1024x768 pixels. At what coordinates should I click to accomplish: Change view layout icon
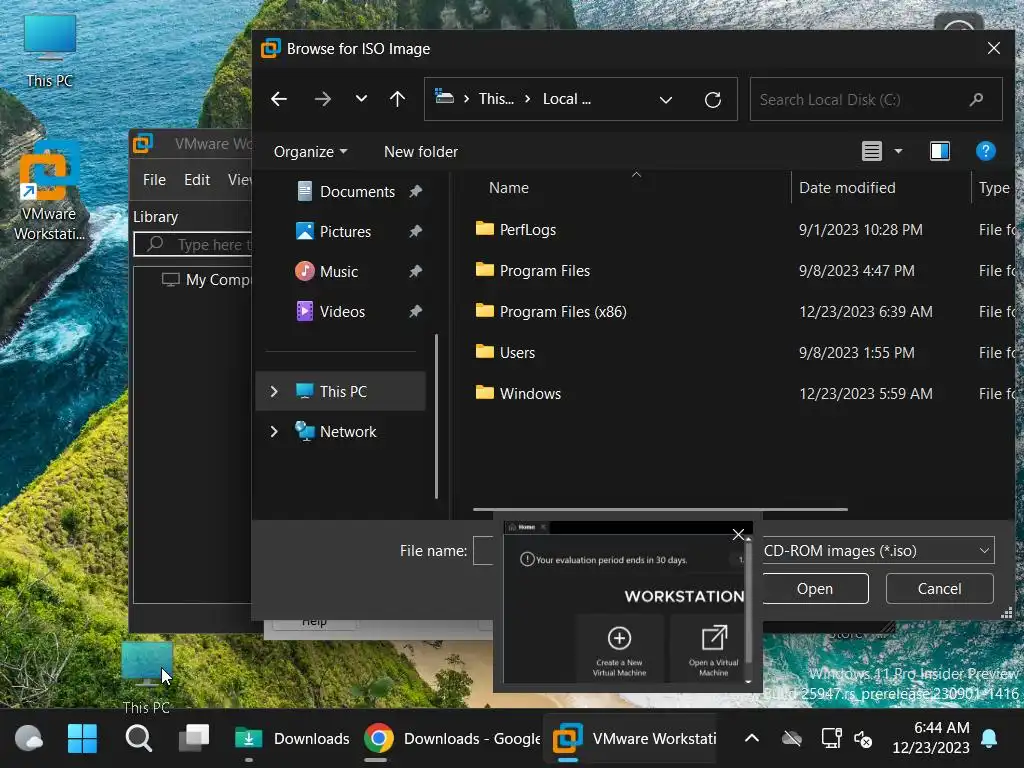(x=872, y=152)
